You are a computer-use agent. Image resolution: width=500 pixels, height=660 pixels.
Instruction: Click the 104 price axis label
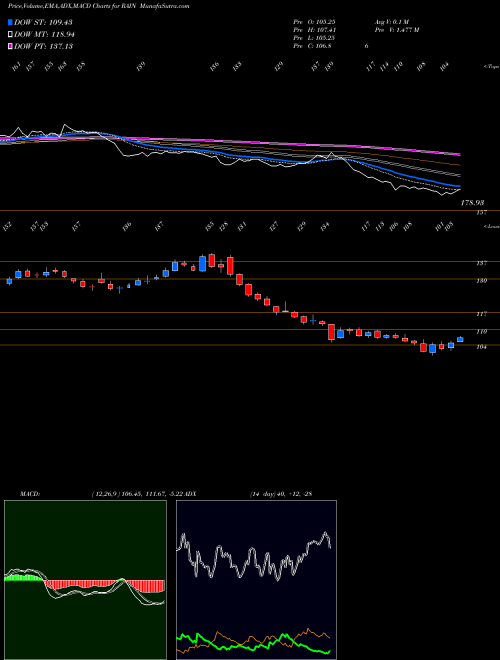pos(481,347)
